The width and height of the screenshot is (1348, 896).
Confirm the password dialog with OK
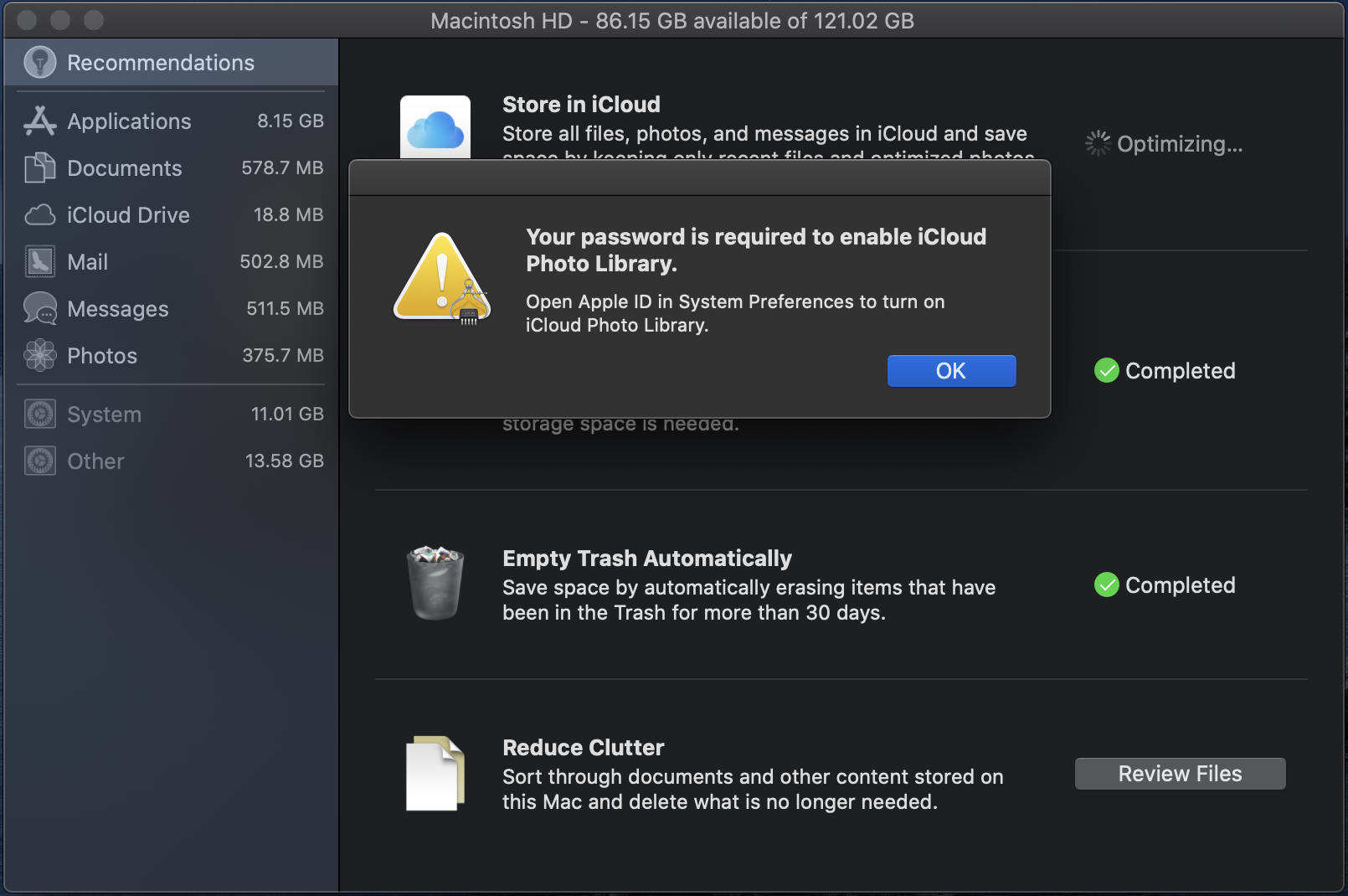[x=951, y=371]
